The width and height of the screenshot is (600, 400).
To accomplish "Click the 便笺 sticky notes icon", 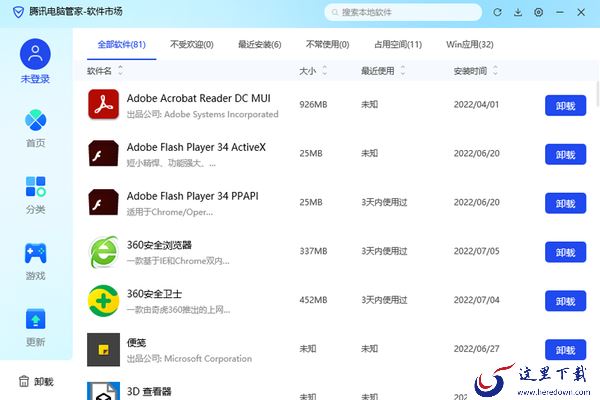I will click(103, 349).
